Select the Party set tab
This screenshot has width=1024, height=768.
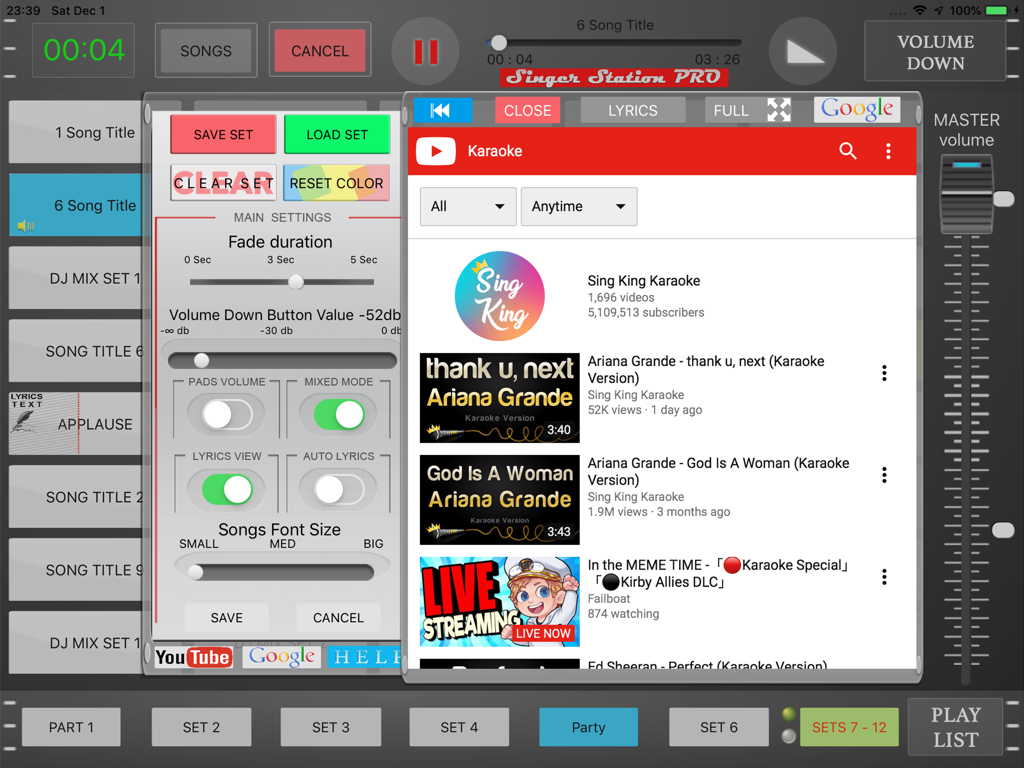click(588, 727)
